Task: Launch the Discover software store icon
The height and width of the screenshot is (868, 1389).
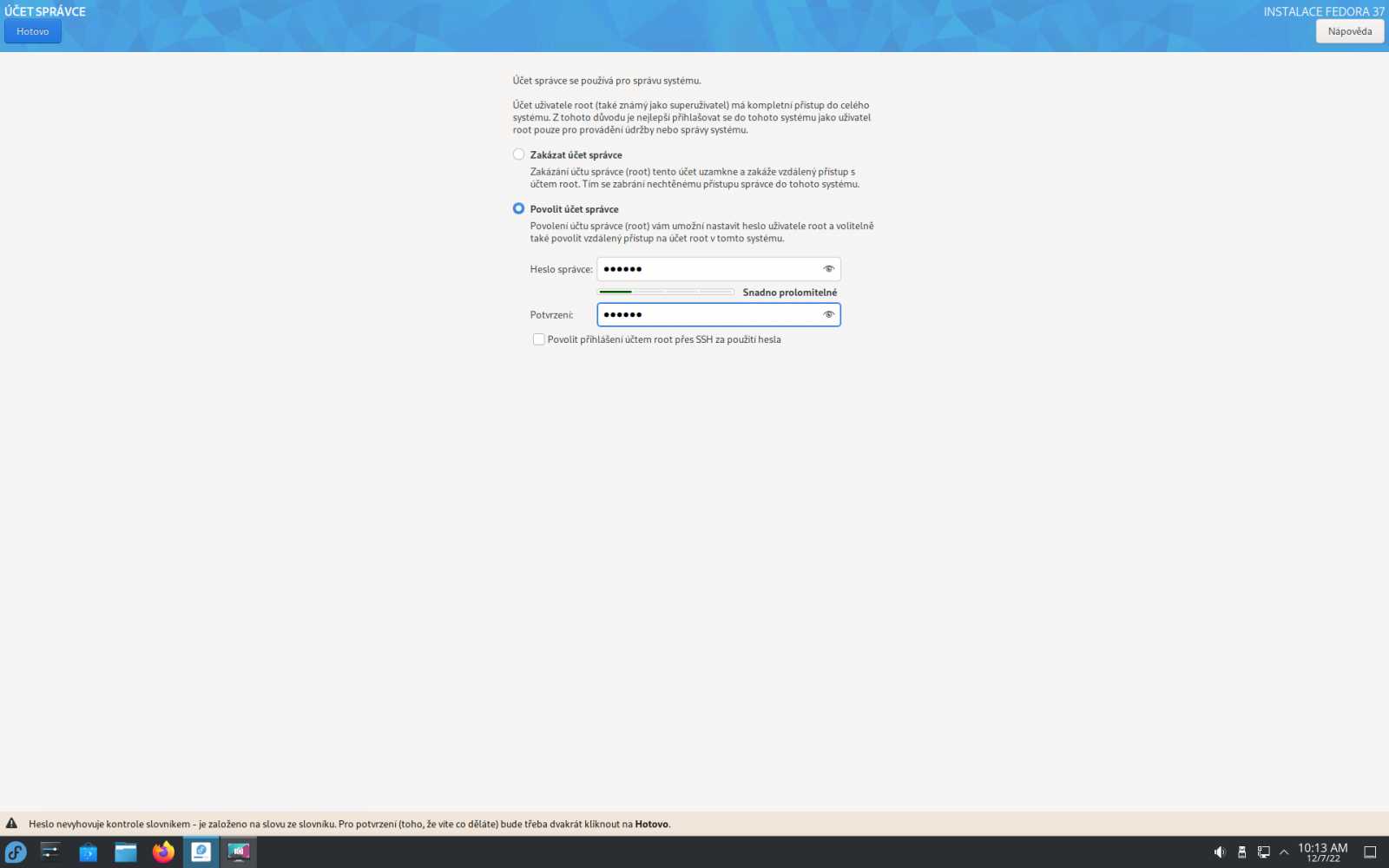Action: (88, 852)
